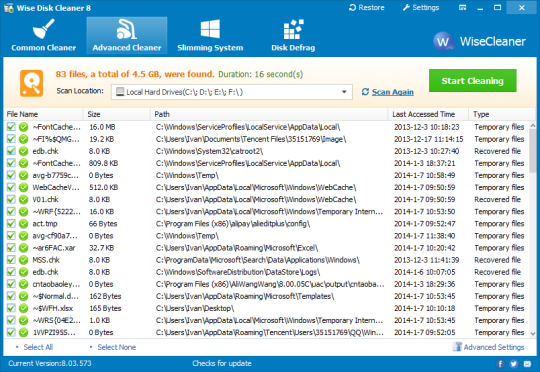The height and width of the screenshot is (372, 540).
Task: Click green status icon for cntaobaoley row
Action: (23, 284)
